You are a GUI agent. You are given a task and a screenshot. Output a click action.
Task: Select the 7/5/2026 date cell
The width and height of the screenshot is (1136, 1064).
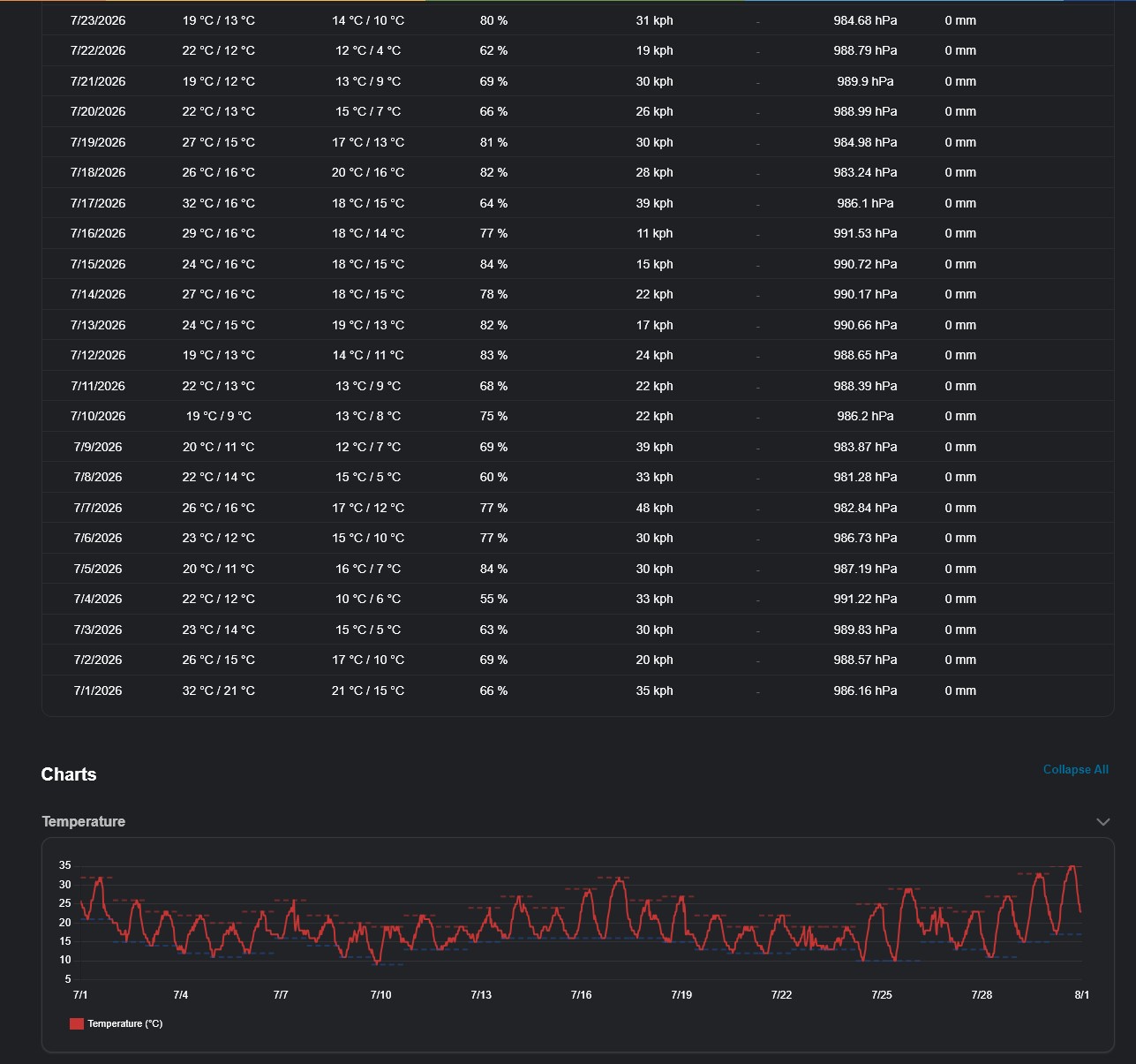[98, 569]
